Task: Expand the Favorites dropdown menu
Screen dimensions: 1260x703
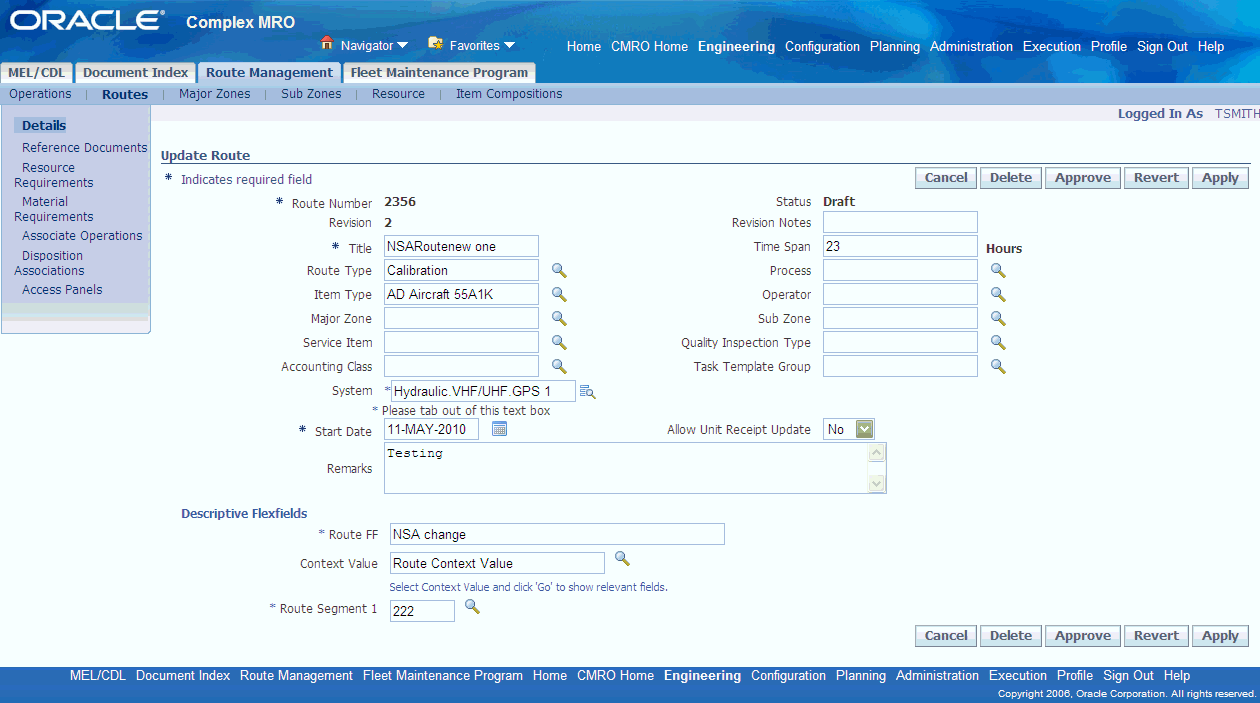Action: click(509, 46)
